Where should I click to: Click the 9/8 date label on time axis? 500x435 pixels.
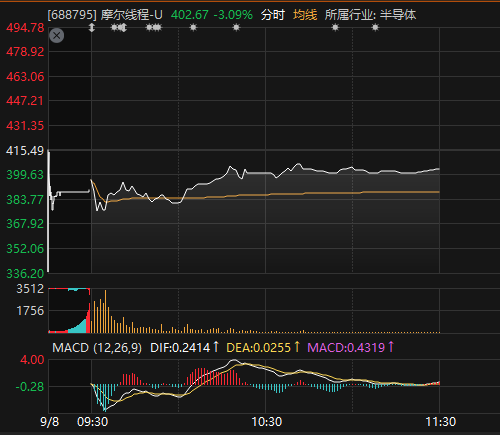click(49, 422)
